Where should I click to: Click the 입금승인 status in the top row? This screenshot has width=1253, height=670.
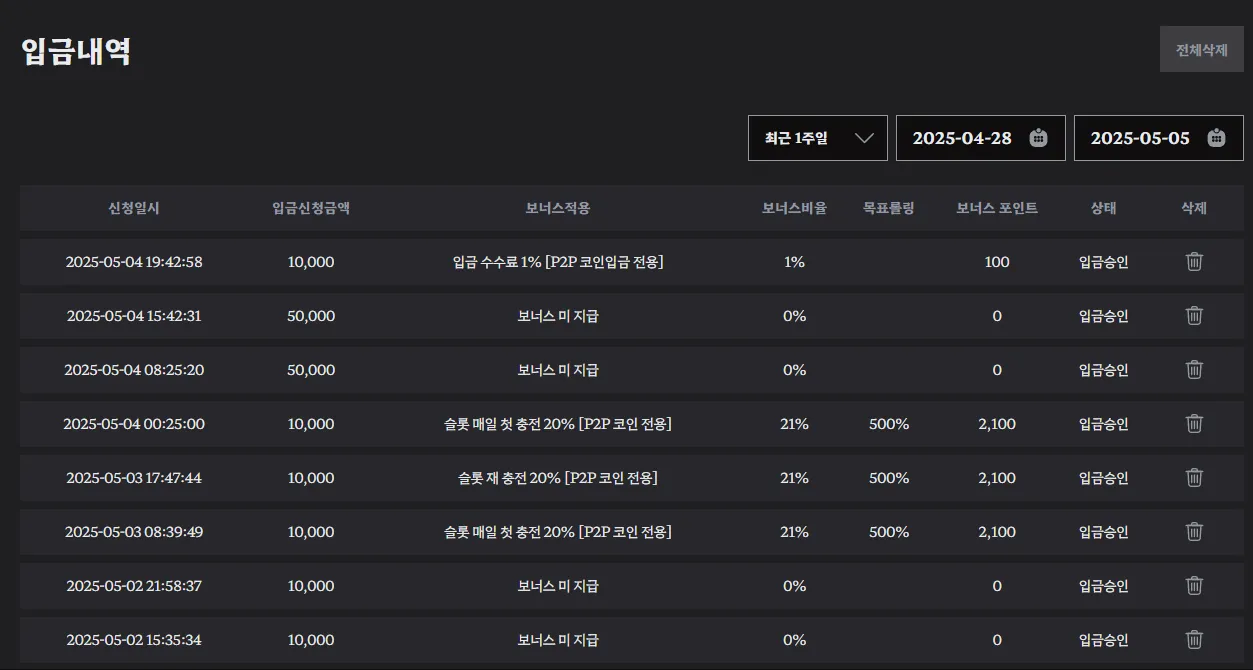click(1104, 262)
